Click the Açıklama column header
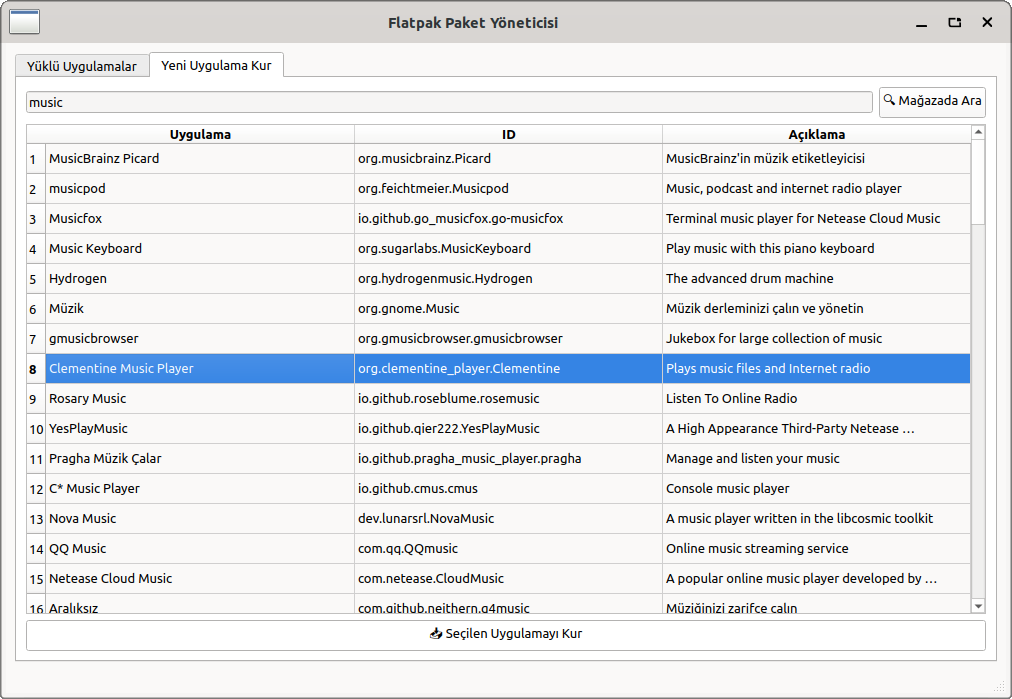This screenshot has height=699, width=1012. click(x=816, y=134)
